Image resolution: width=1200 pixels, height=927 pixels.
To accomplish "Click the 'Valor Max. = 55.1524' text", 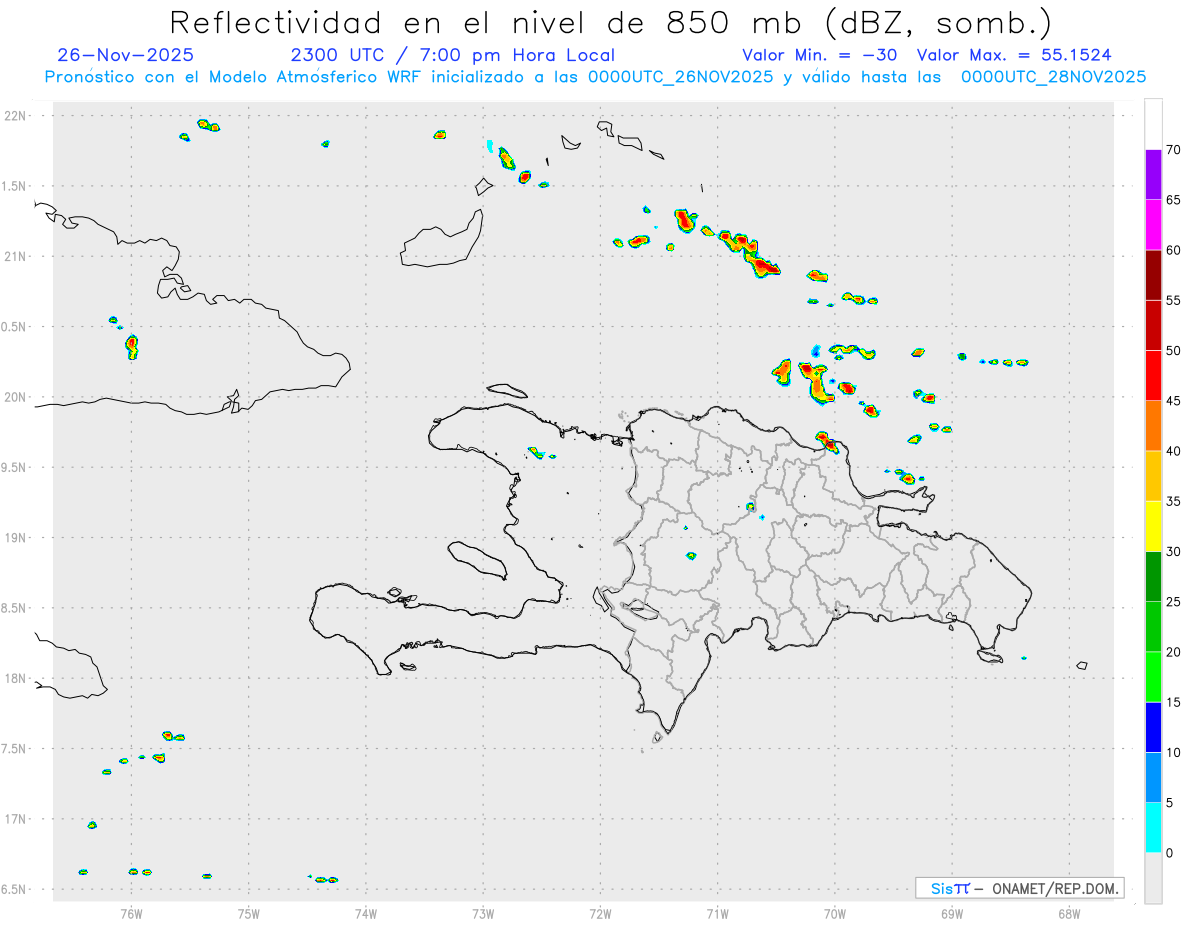I will coord(1014,55).
